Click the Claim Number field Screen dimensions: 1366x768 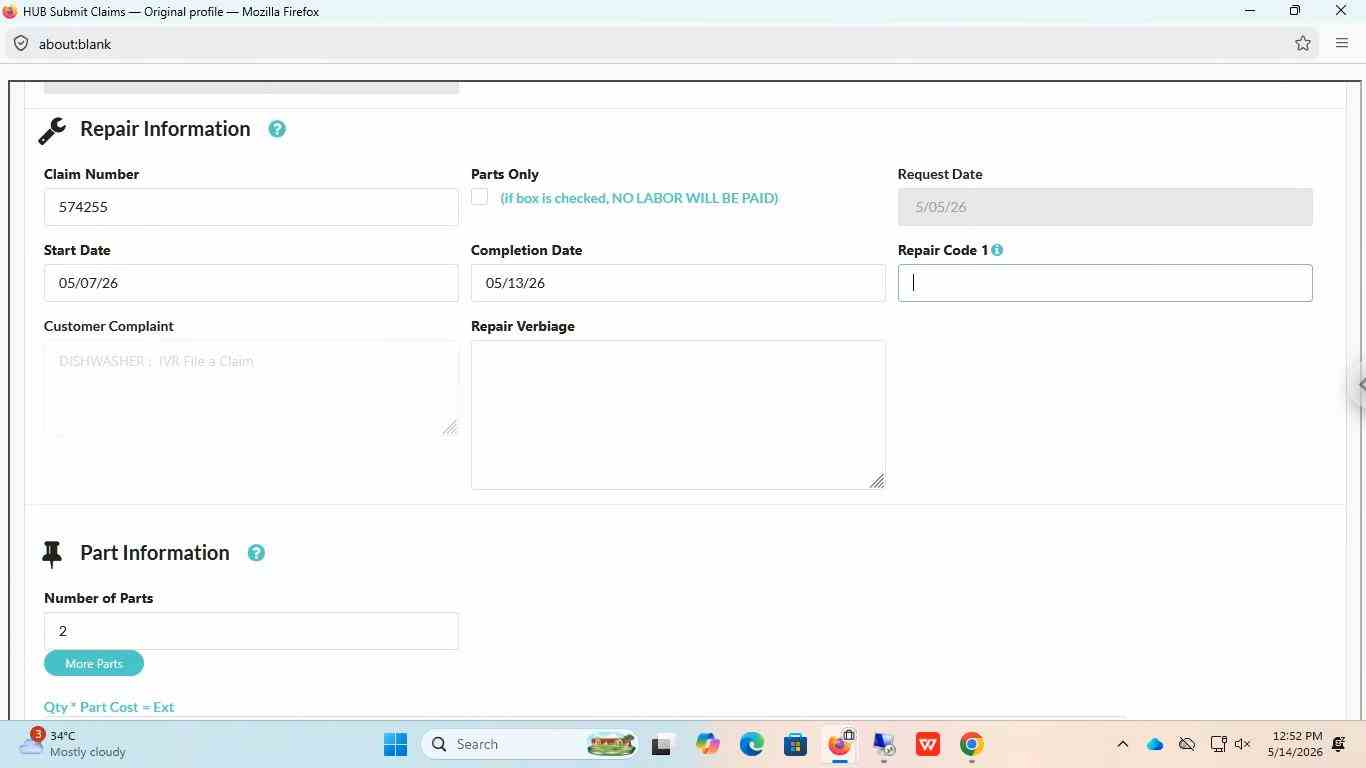coord(251,207)
